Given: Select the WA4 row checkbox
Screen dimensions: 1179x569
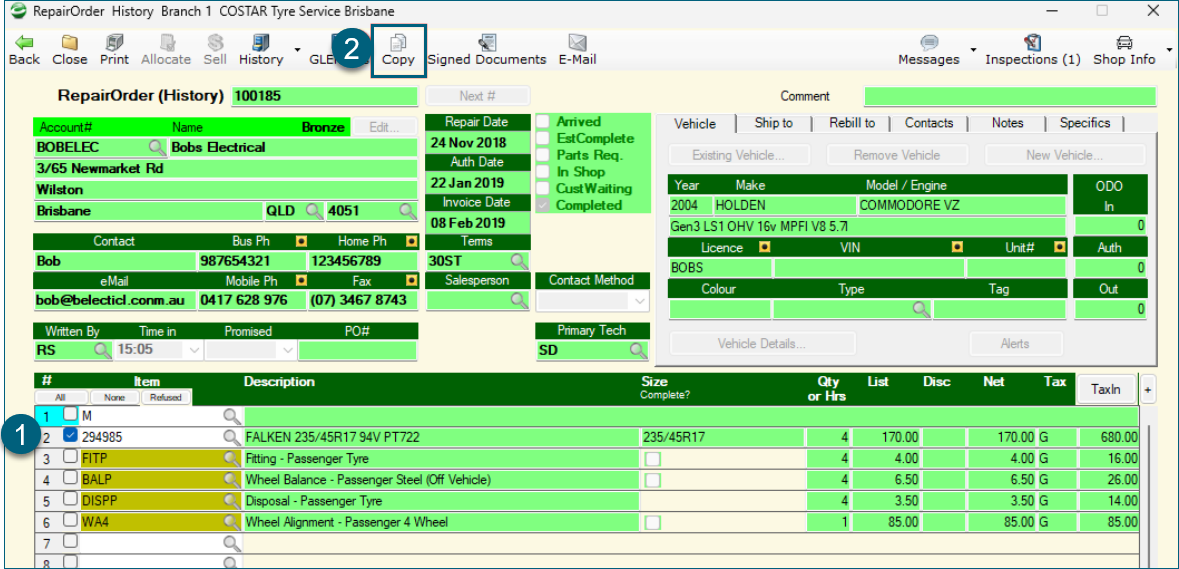Looking at the screenshot, I should click(x=70, y=519).
